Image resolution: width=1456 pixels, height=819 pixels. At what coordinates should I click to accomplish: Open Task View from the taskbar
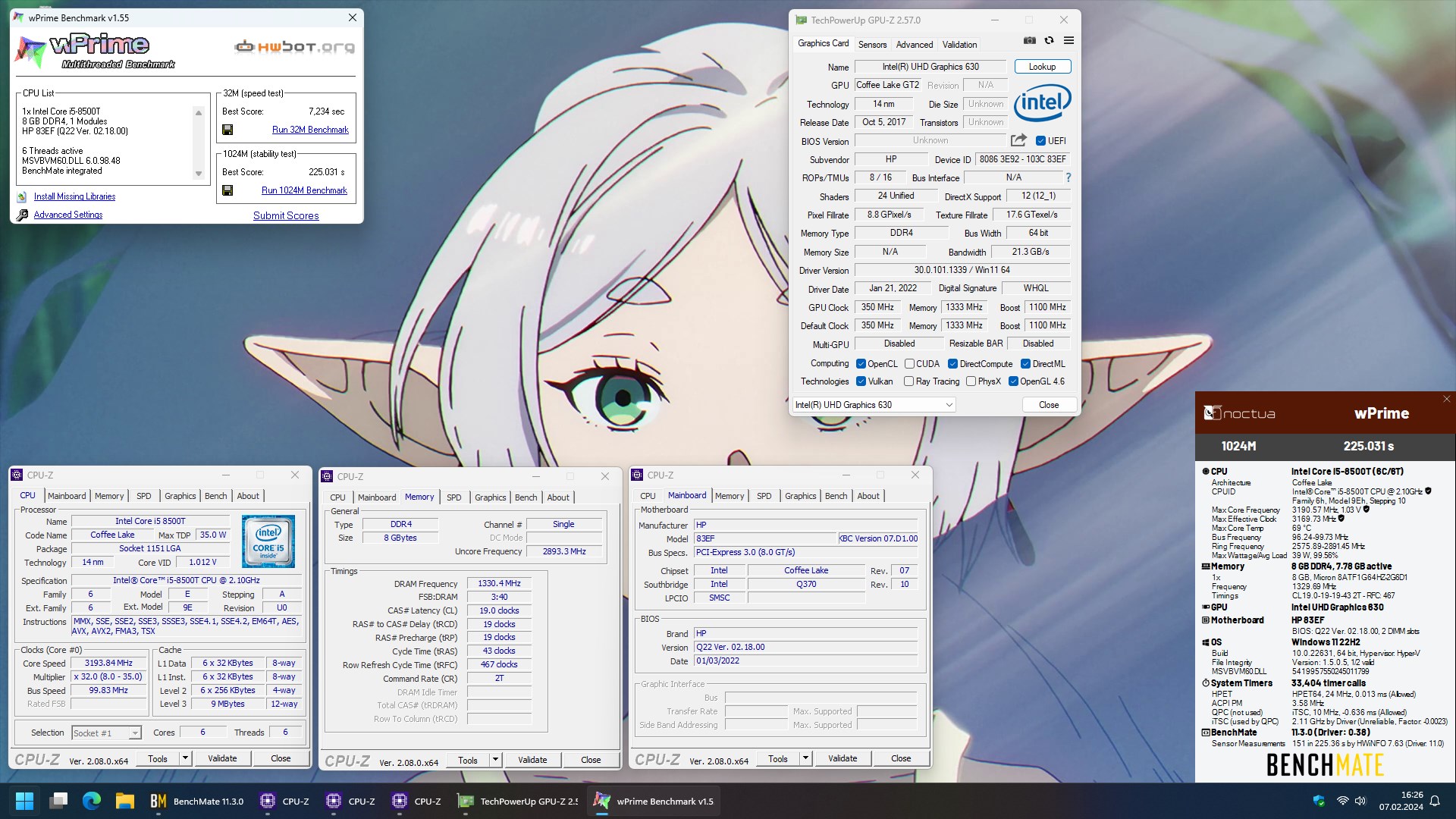(58, 801)
